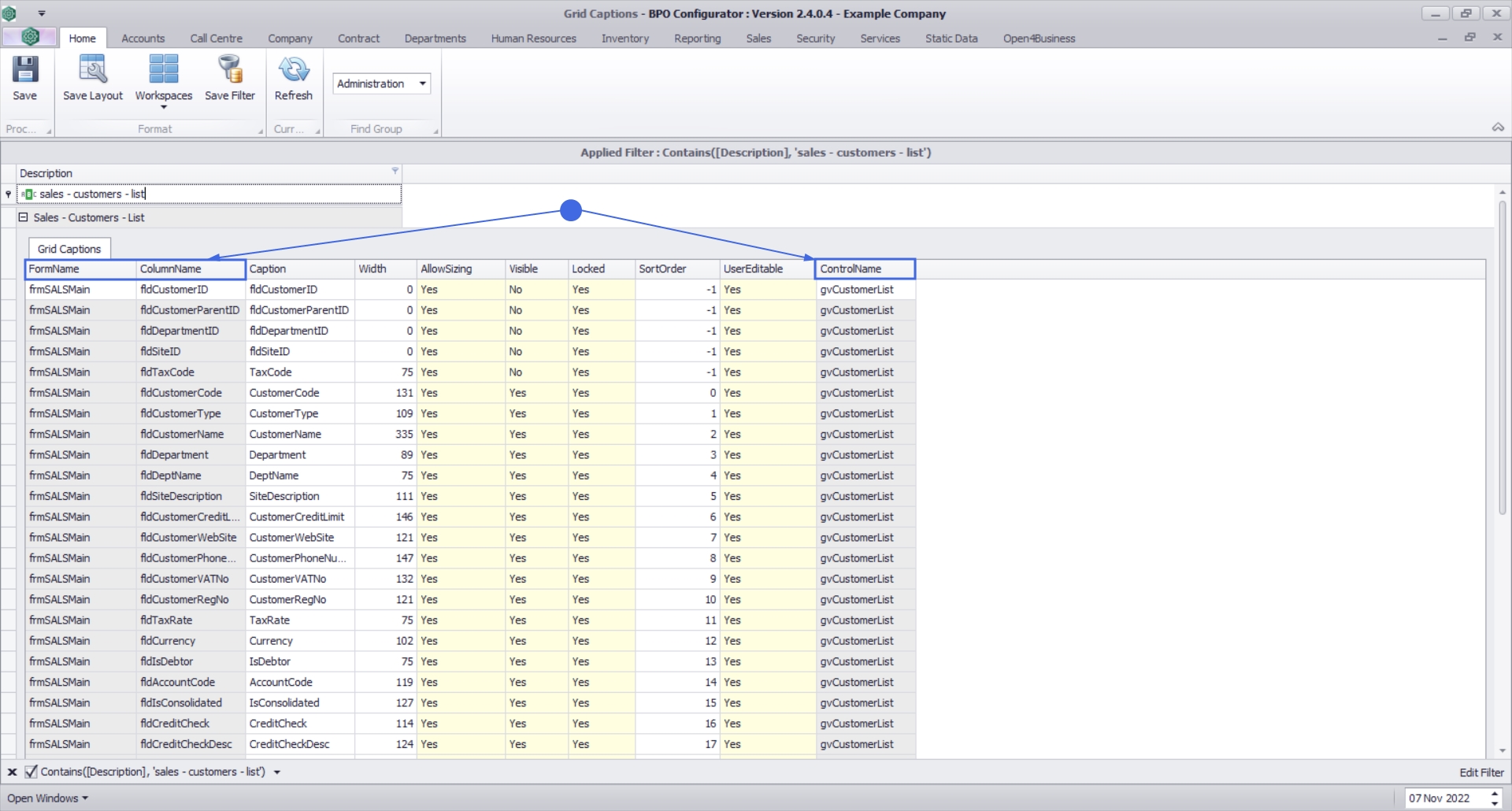Image resolution: width=1512 pixels, height=811 pixels.
Task: Open the Open Windows menu
Action: click(x=47, y=798)
